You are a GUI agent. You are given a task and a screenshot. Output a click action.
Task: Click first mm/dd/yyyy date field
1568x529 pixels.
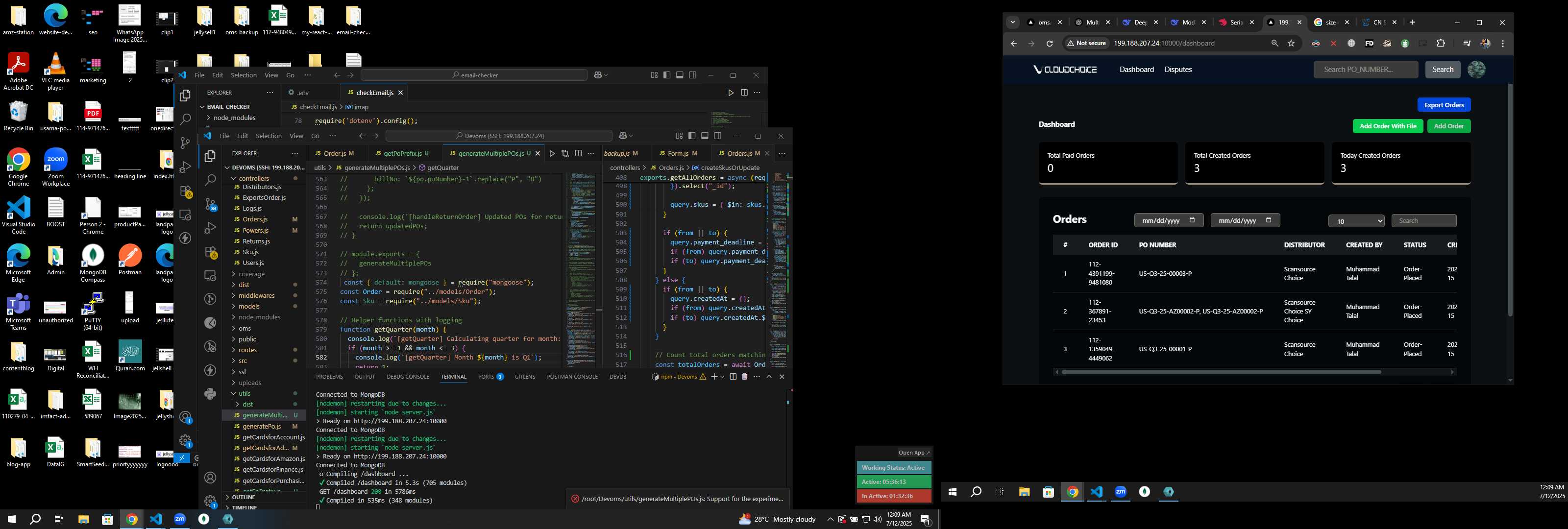click(1169, 220)
